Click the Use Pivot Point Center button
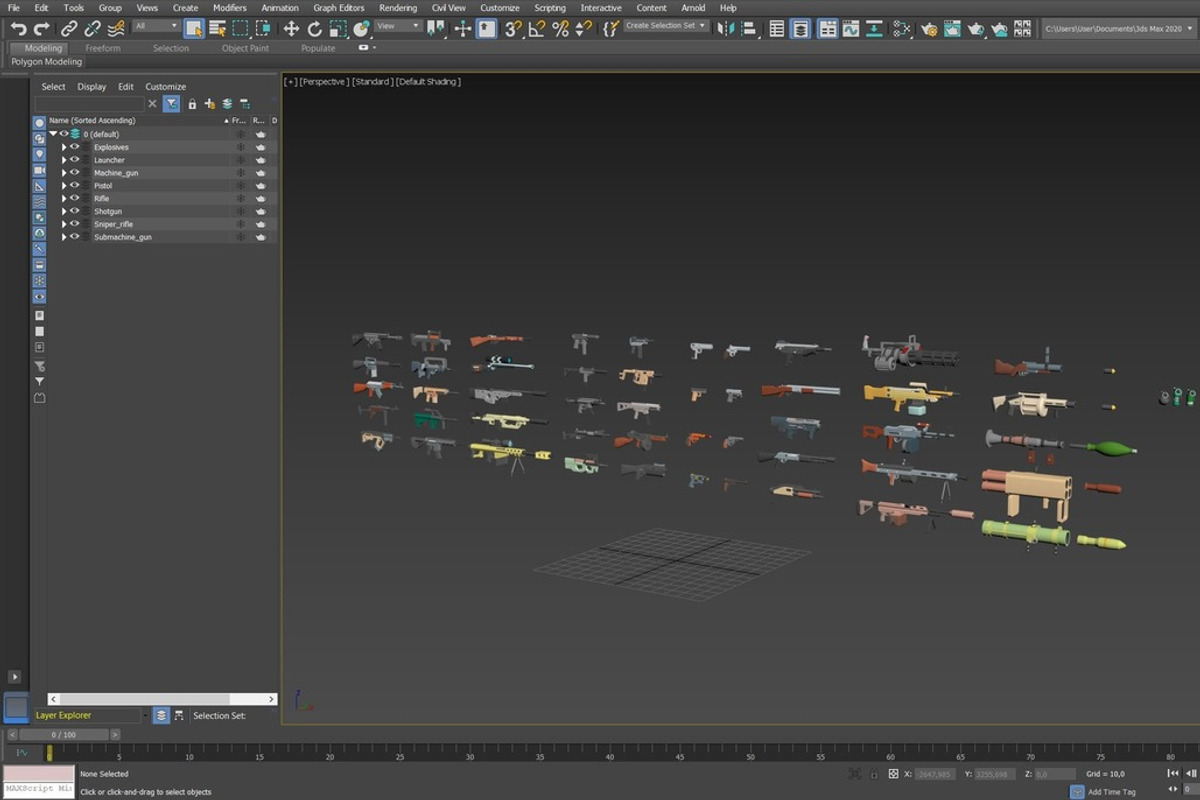Screen dimensions: 1200x800 tap(438, 29)
